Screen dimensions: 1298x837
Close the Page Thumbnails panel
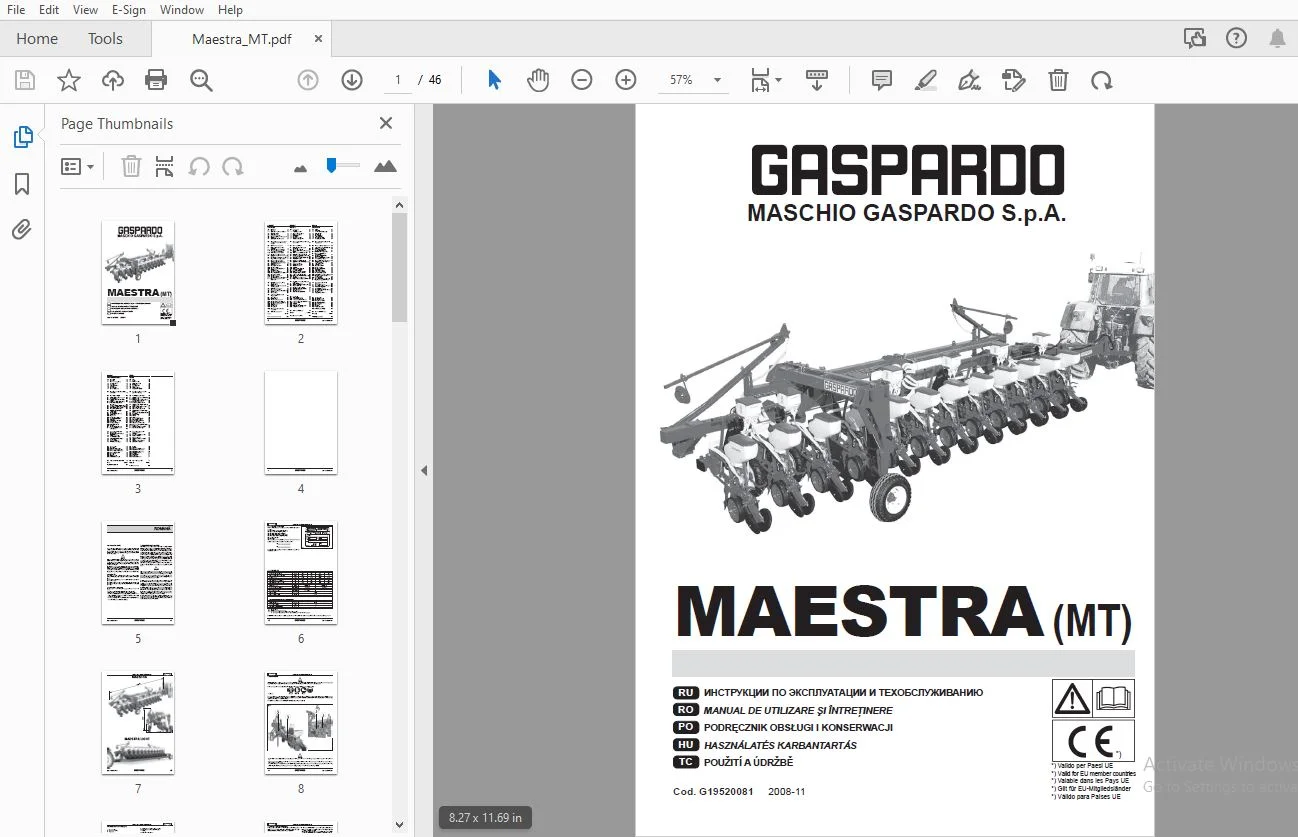(x=386, y=123)
